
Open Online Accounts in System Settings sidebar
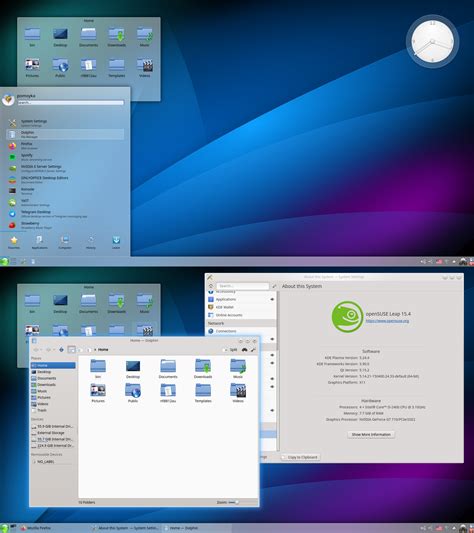tap(241, 315)
